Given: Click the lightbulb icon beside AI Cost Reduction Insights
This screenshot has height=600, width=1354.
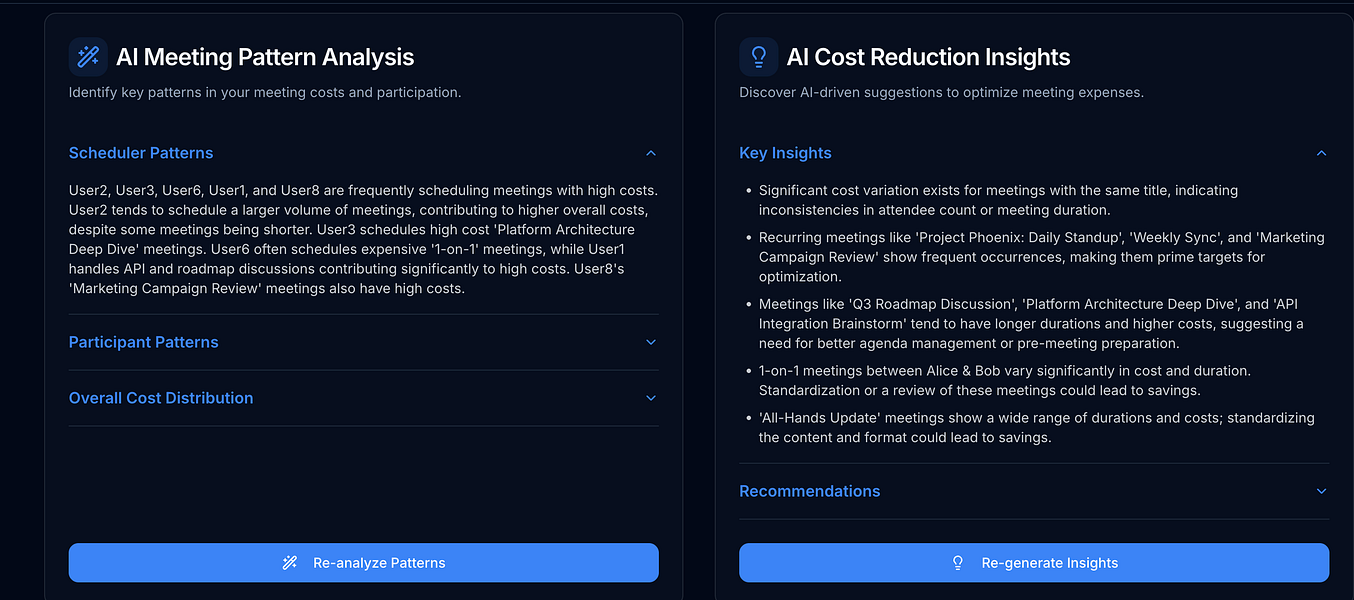Looking at the screenshot, I should tap(758, 57).
